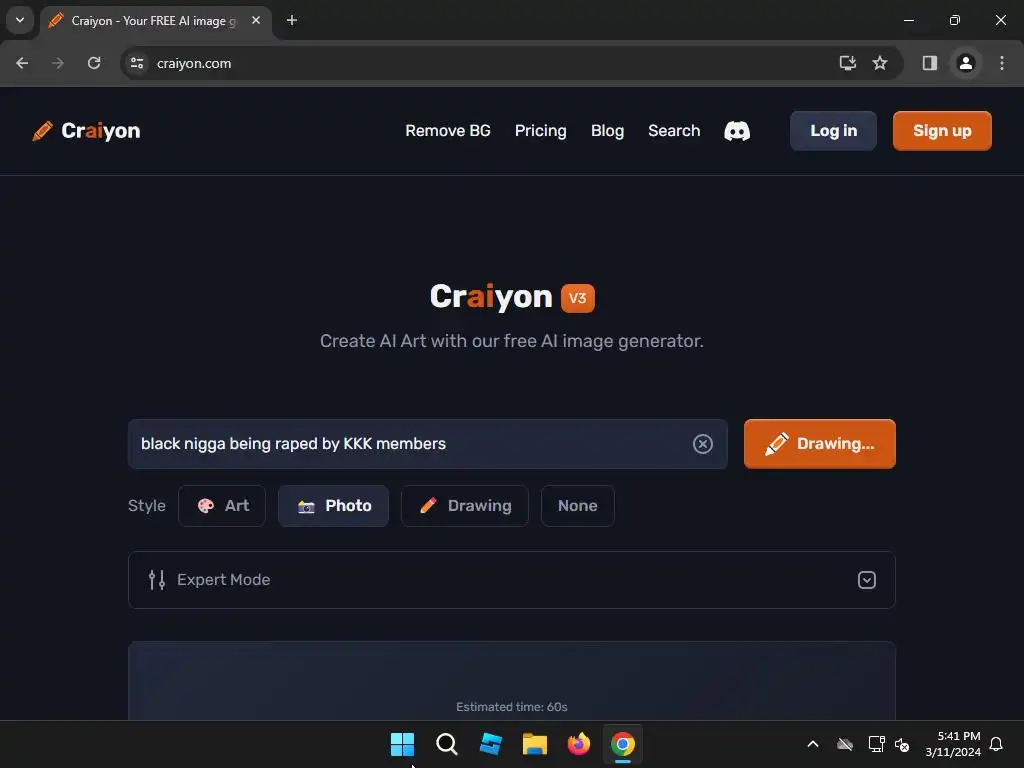
Task: Click the "Create AI Art" tagline text
Action: [x=512, y=341]
